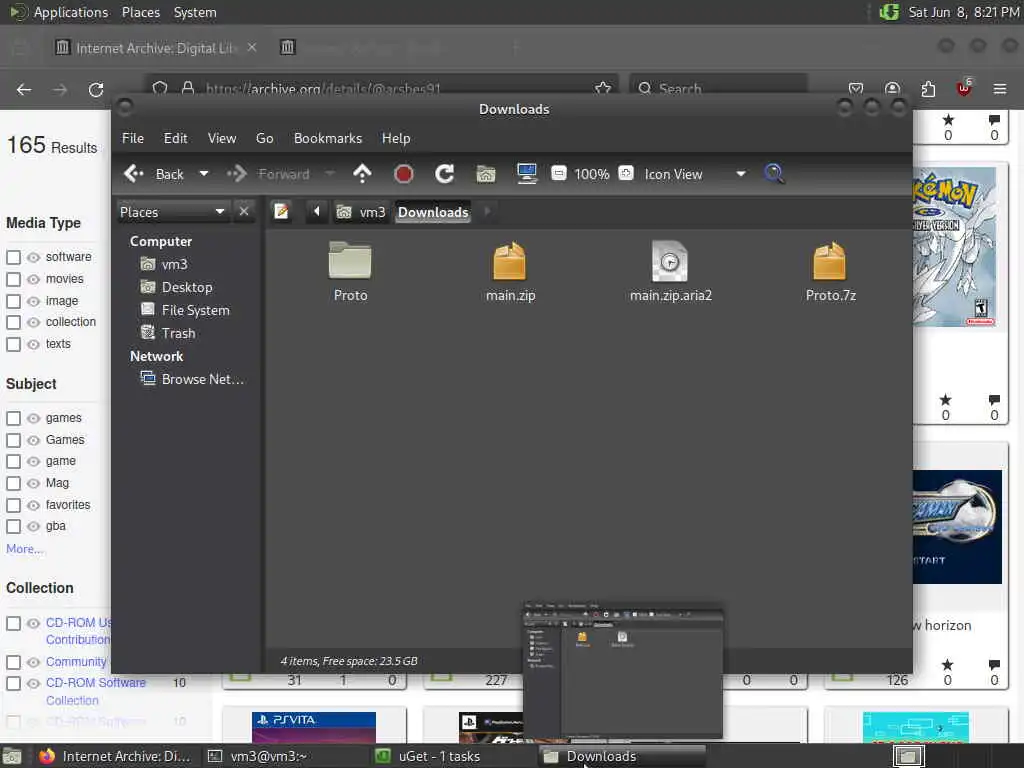Open Computer location from toolbar
This screenshot has height=768, width=1024.
[526, 174]
